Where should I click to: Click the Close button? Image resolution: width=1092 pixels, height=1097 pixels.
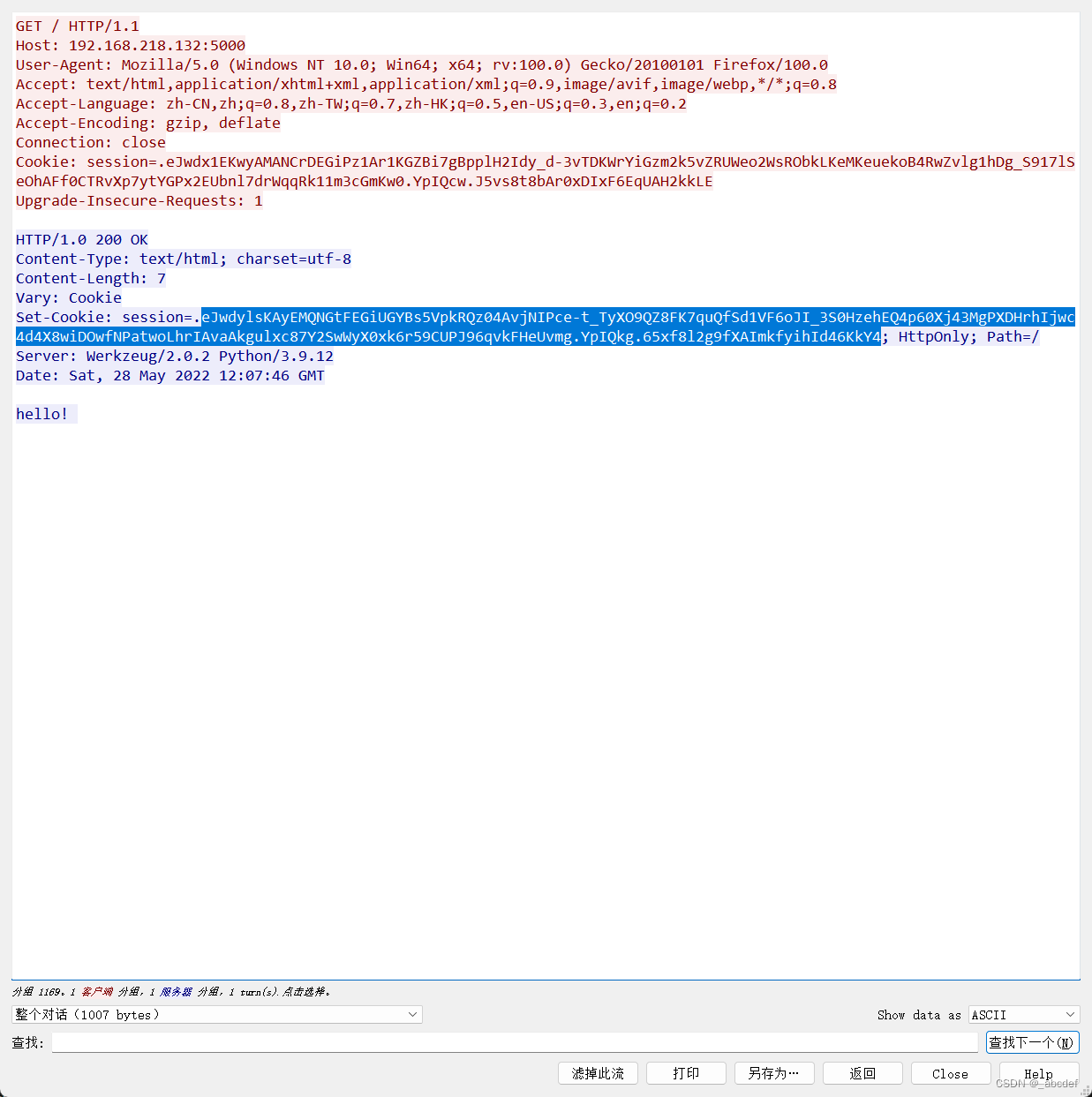(x=951, y=1073)
